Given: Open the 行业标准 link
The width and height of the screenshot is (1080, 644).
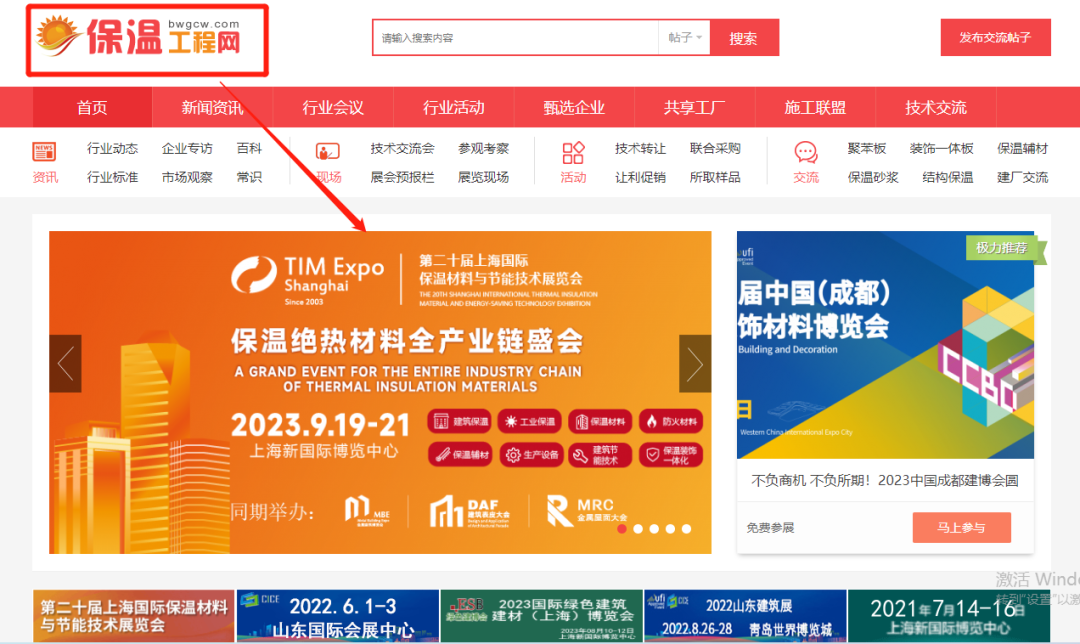Looking at the screenshot, I should (112, 177).
